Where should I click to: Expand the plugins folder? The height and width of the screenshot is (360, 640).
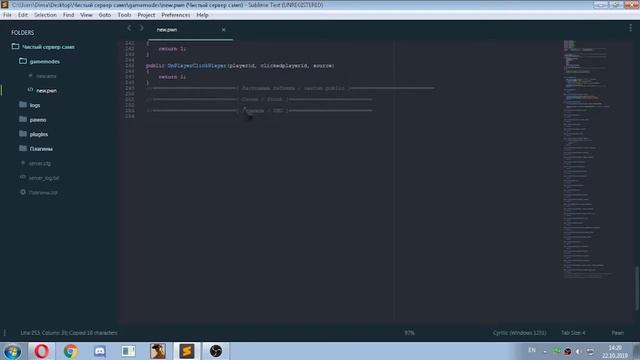click(39, 134)
